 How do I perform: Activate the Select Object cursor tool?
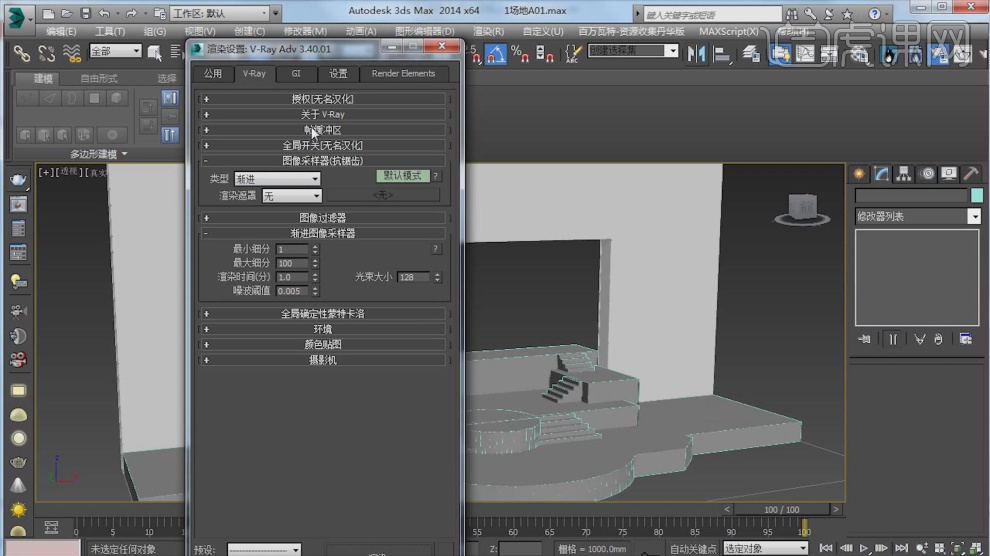pyautogui.click(x=155, y=54)
